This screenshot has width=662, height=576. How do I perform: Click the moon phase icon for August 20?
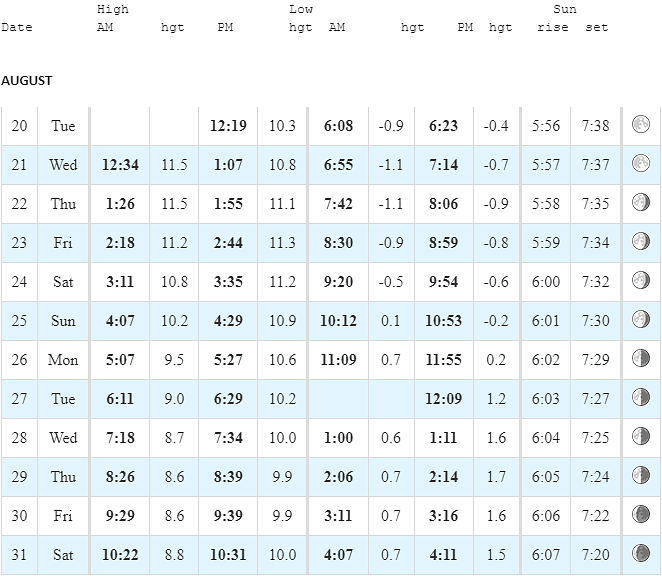(x=640, y=125)
